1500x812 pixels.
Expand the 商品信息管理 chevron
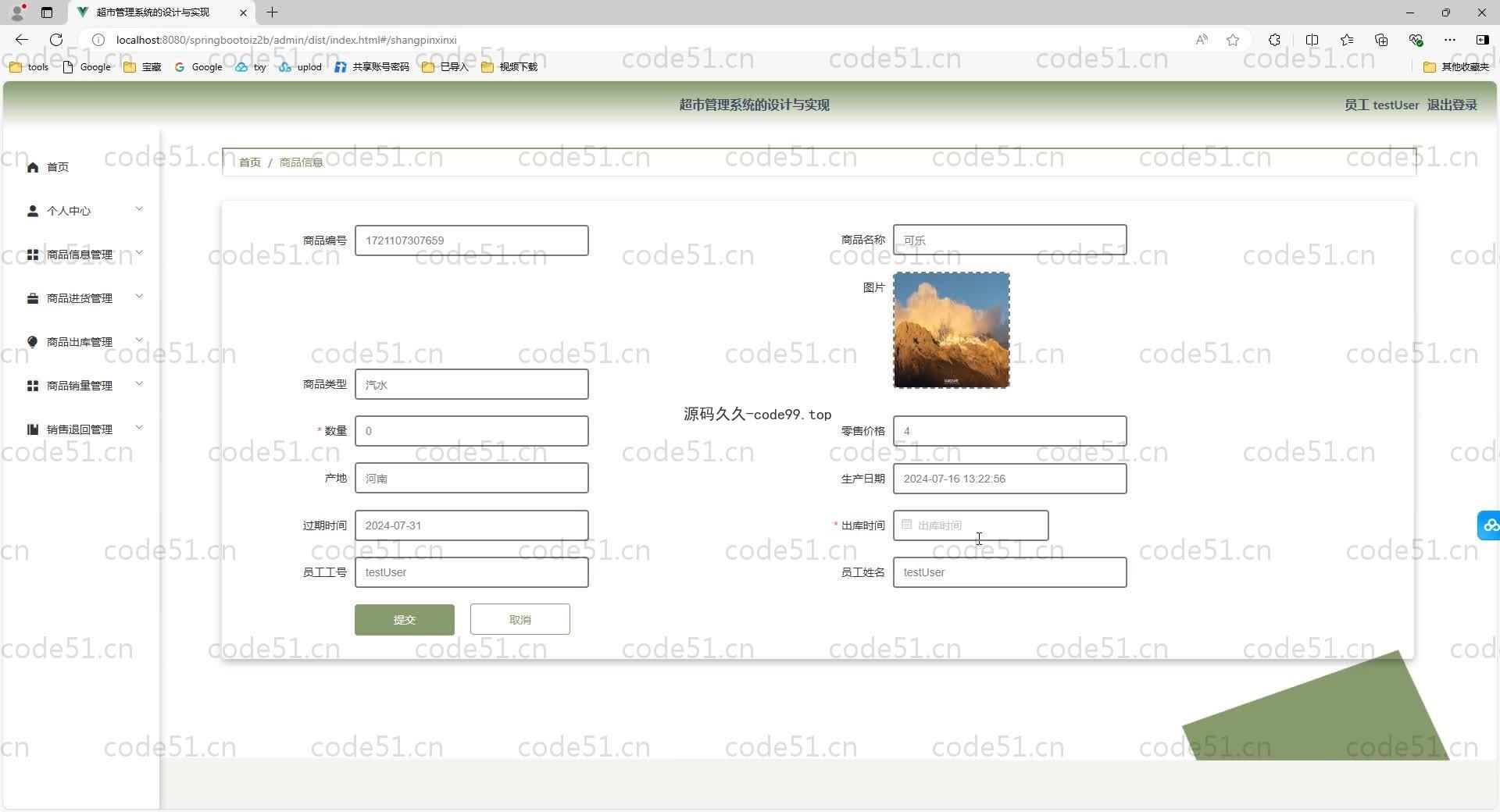[x=139, y=252]
